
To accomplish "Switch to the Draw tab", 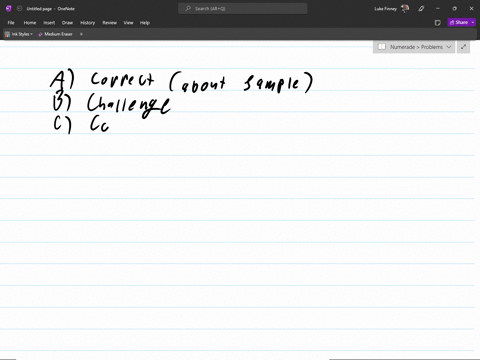I will click(67, 23).
